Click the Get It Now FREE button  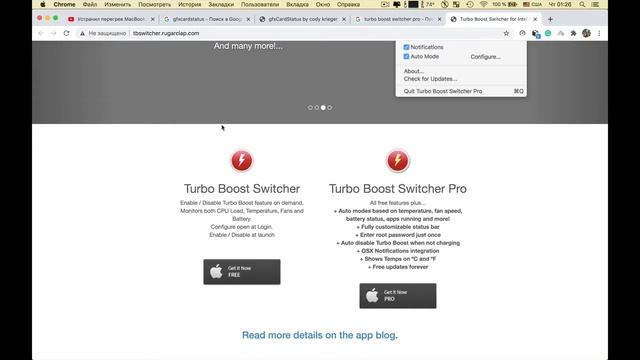coord(242,272)
